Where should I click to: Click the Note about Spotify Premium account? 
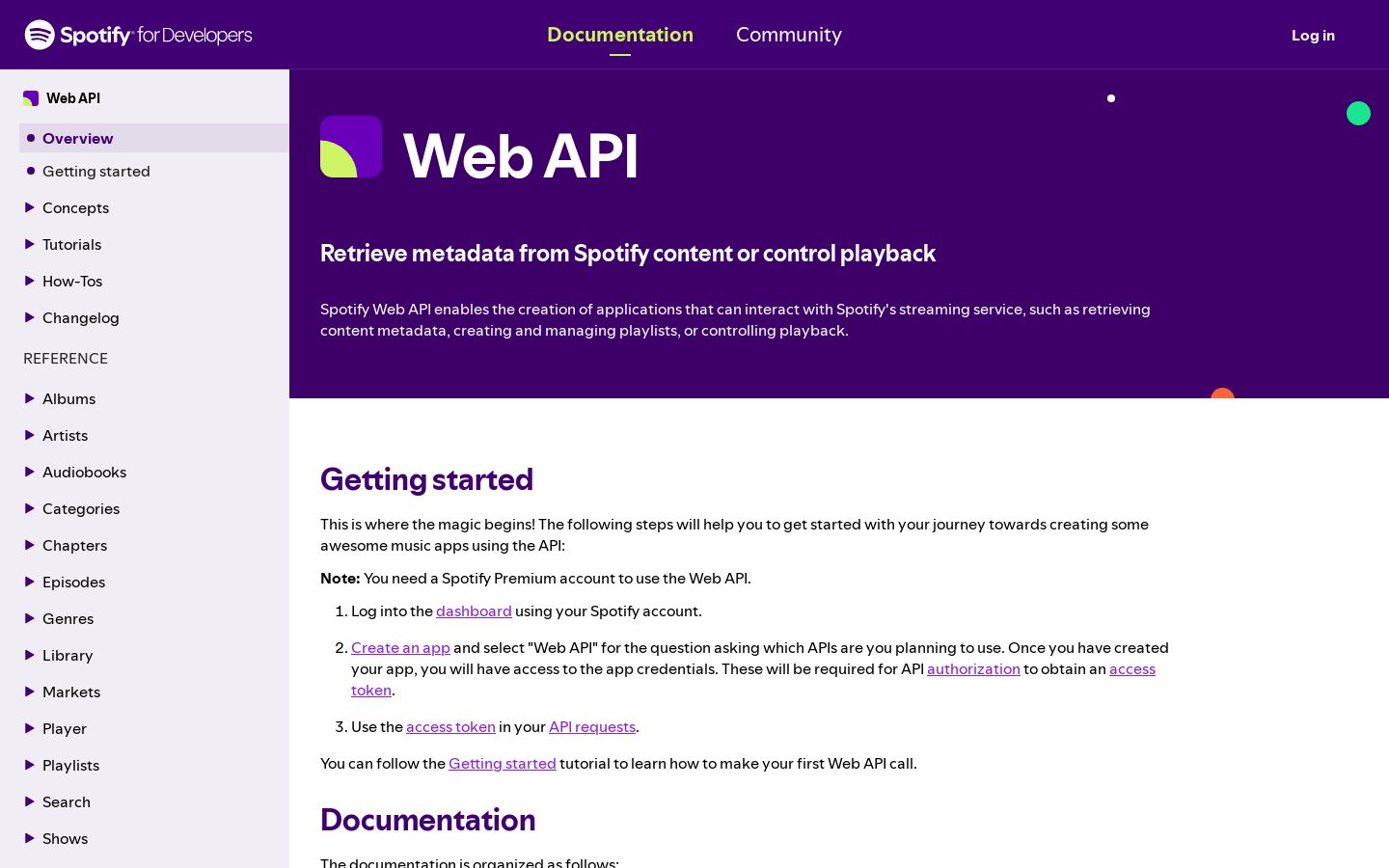point(535,578)
